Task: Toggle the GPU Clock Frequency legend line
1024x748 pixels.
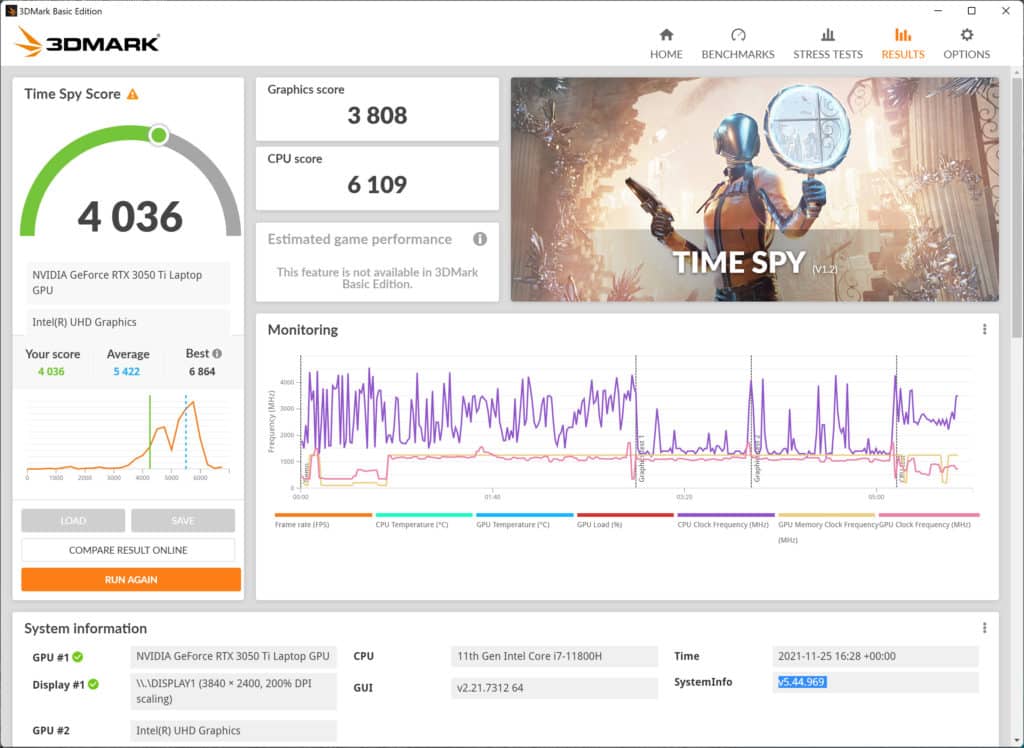Action: (928, 521)
